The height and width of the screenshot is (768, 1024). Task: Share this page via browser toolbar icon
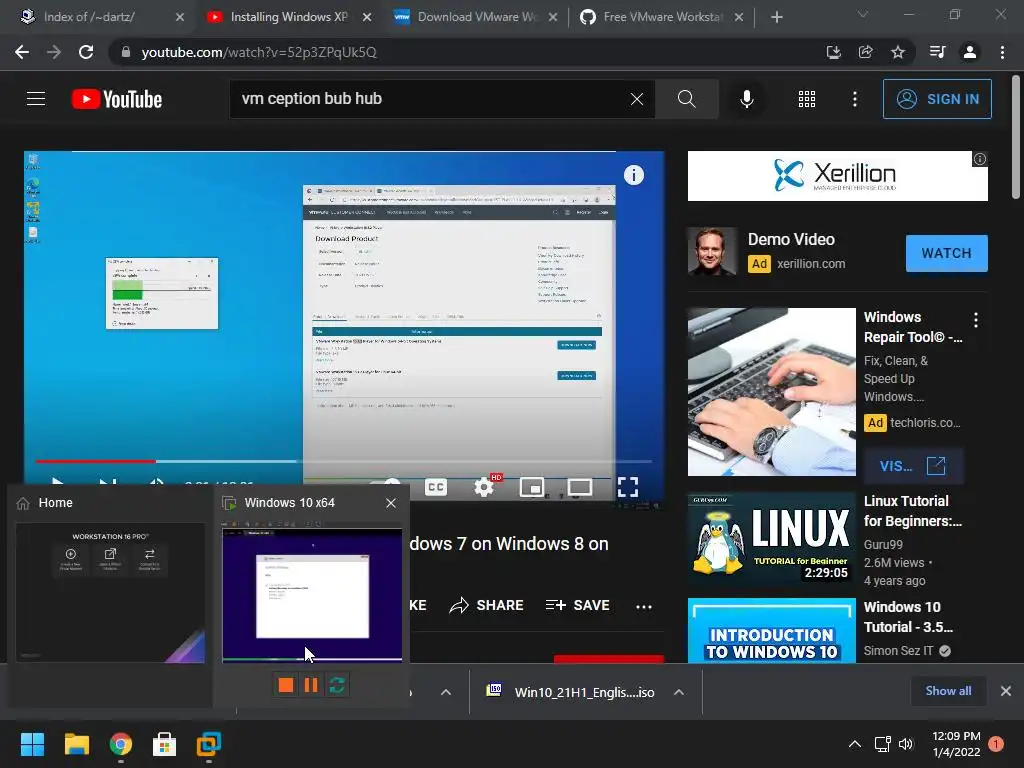coord(866,52)
